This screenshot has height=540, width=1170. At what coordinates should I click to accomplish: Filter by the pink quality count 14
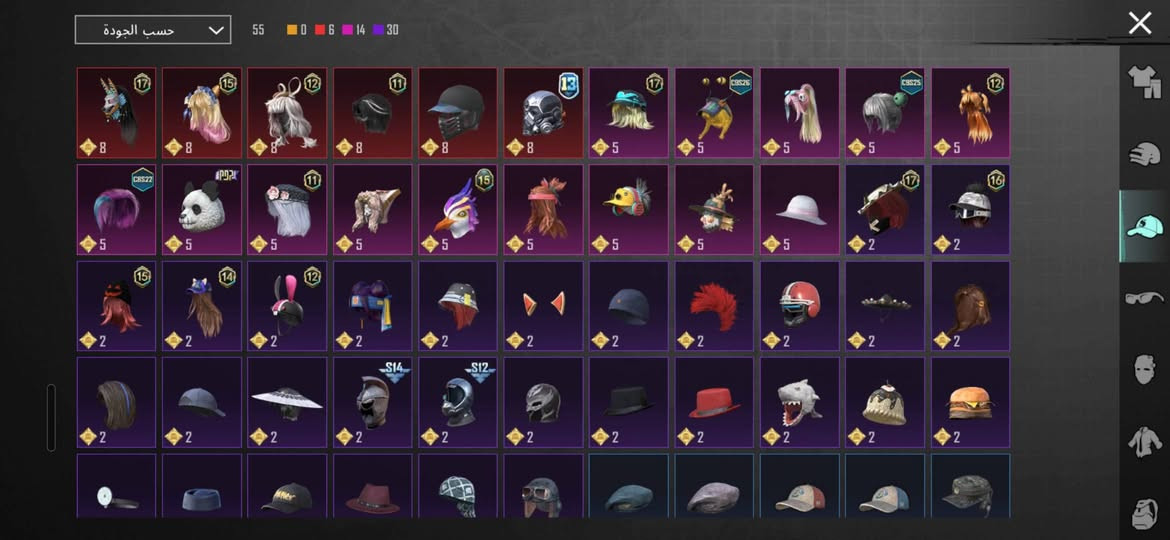coord(354,30)
